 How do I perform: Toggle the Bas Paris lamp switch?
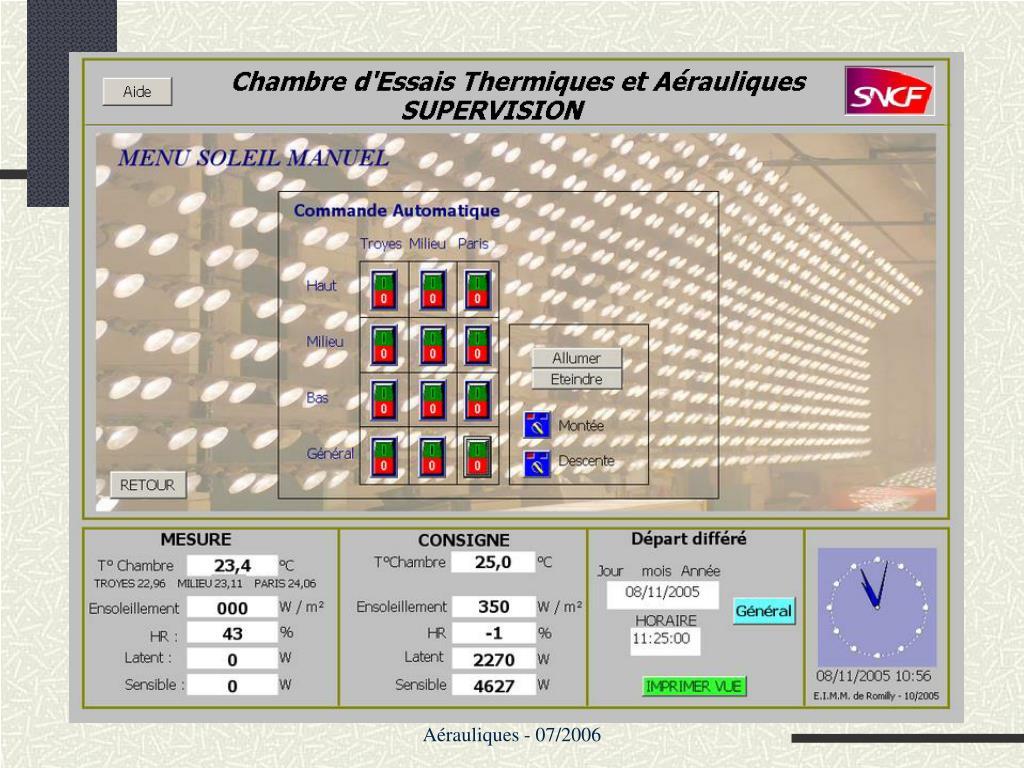[x=477, y=400]
